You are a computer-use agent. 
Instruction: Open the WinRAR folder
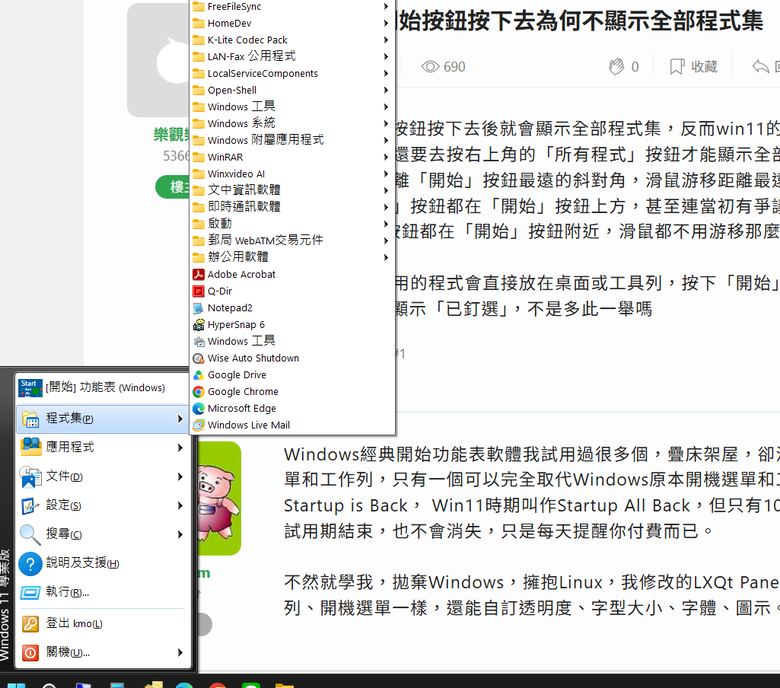point(292,157)
